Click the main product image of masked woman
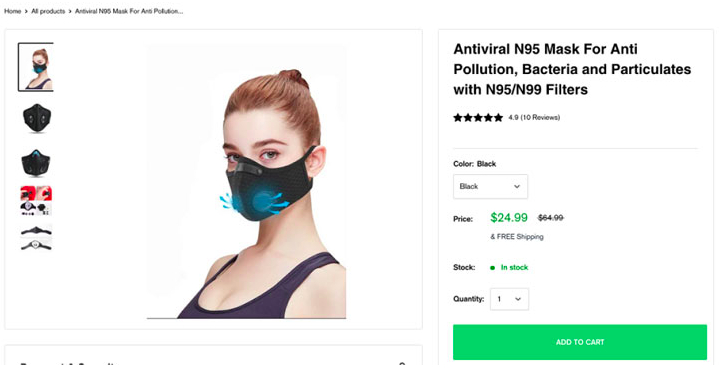 pyautogui.click(x=246, y=181)
